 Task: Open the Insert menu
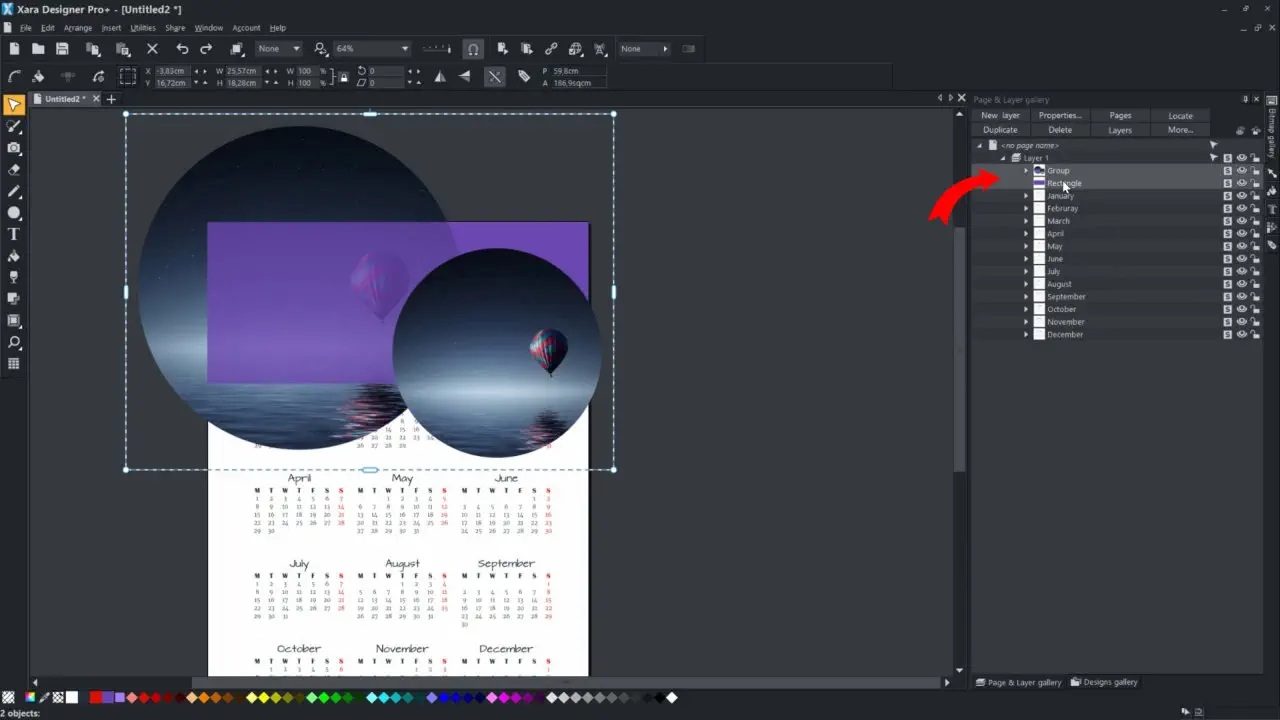pyautogui.click(x=111, y=28)
